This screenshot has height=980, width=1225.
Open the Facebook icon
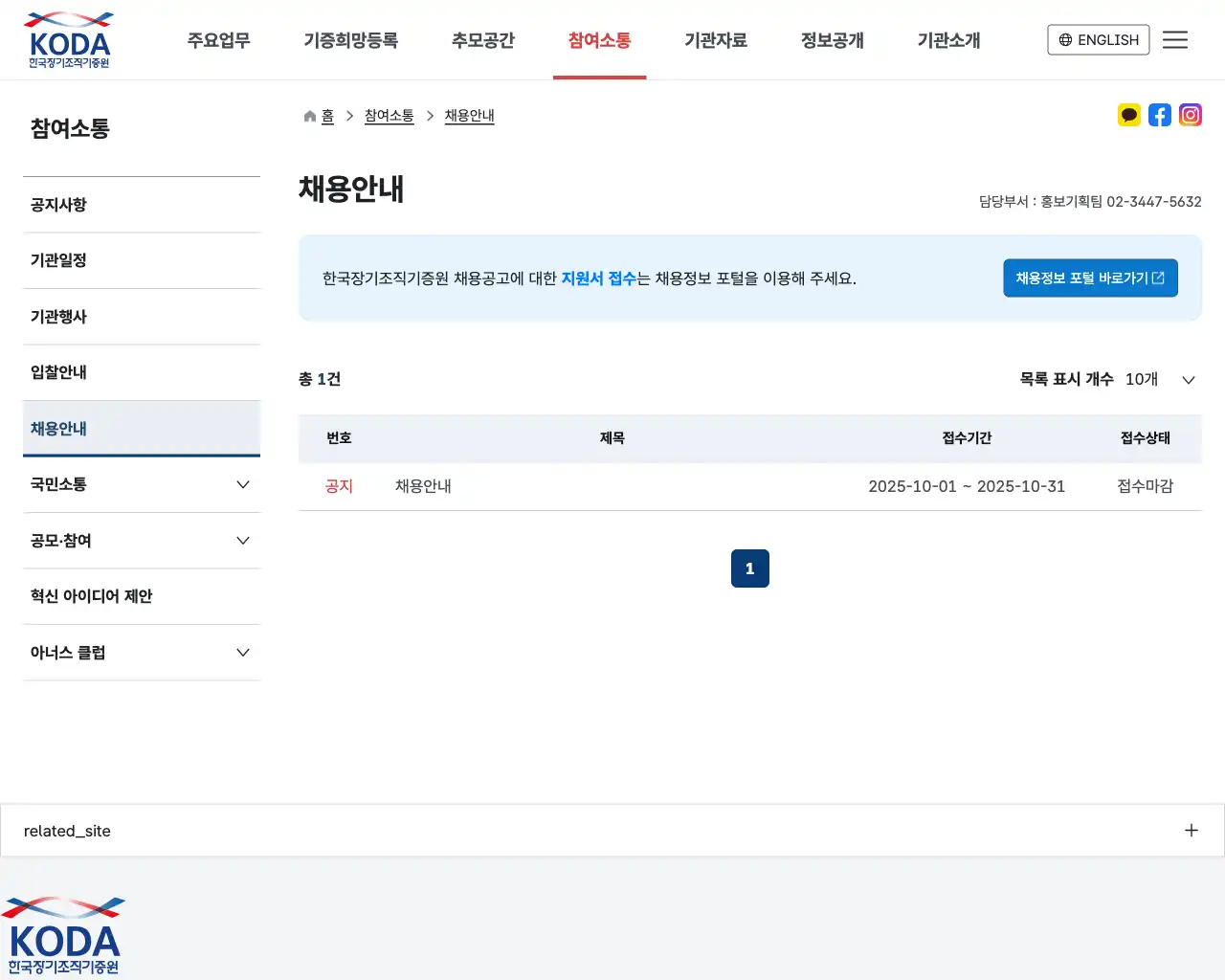tap(1160, 115)
